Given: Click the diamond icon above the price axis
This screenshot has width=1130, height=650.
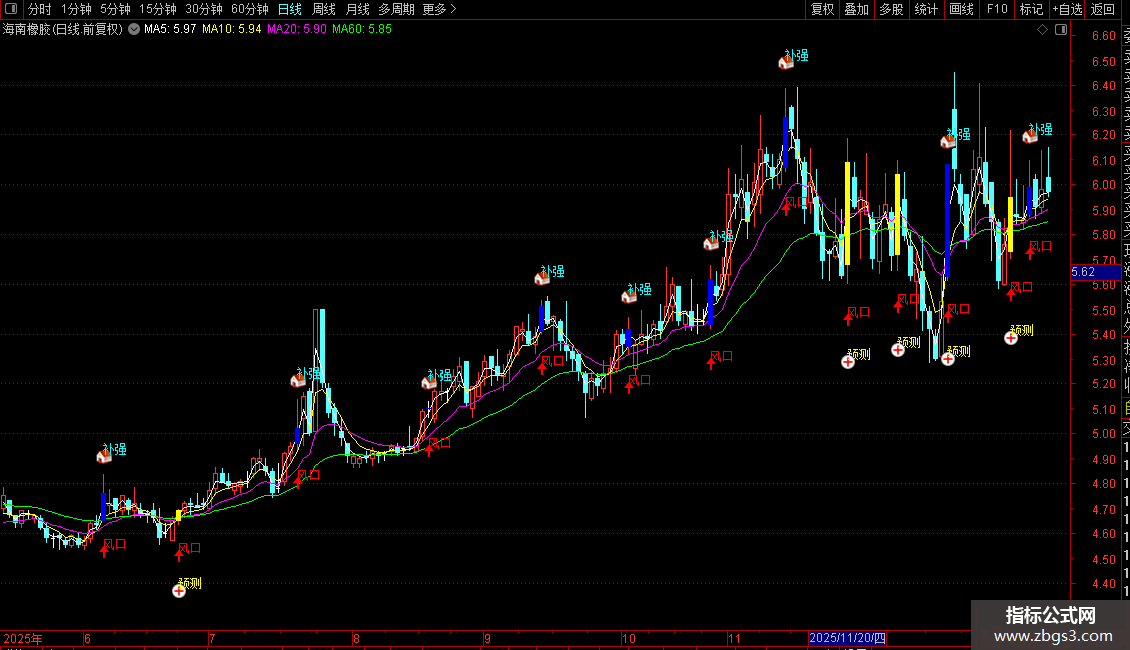Looking at the screenshot, I should (1042, 30).
